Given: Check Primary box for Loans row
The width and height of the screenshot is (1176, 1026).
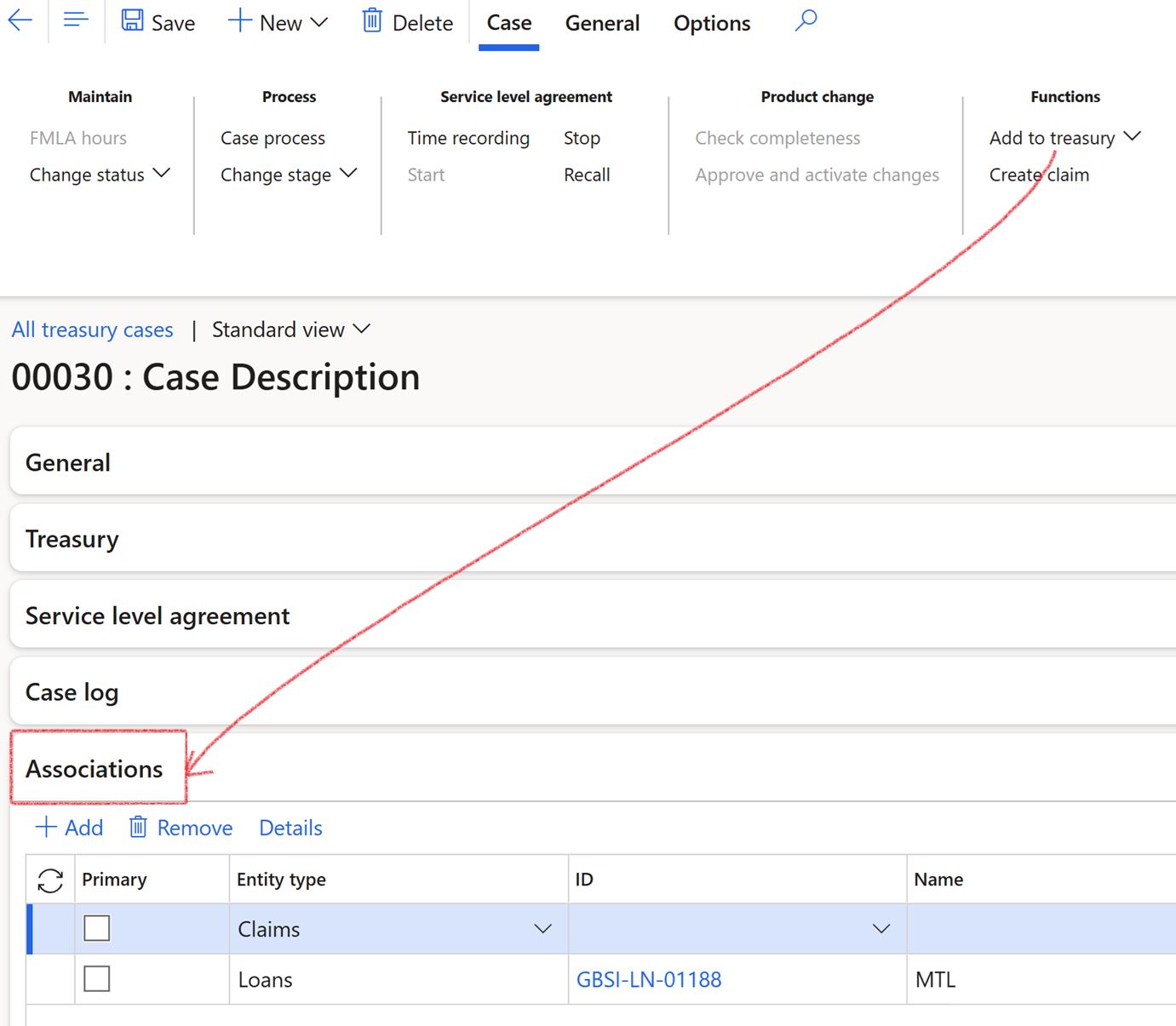Looking at the screenshot, I should (x=97, y=979).
